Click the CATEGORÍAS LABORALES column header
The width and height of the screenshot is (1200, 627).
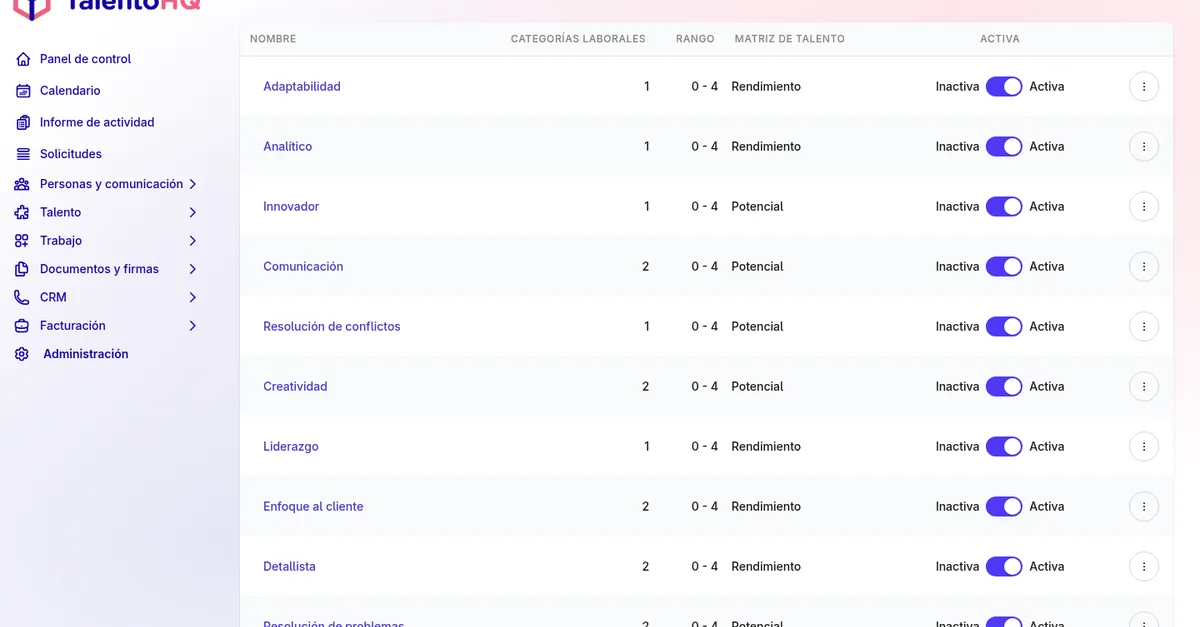pos(578,39)
